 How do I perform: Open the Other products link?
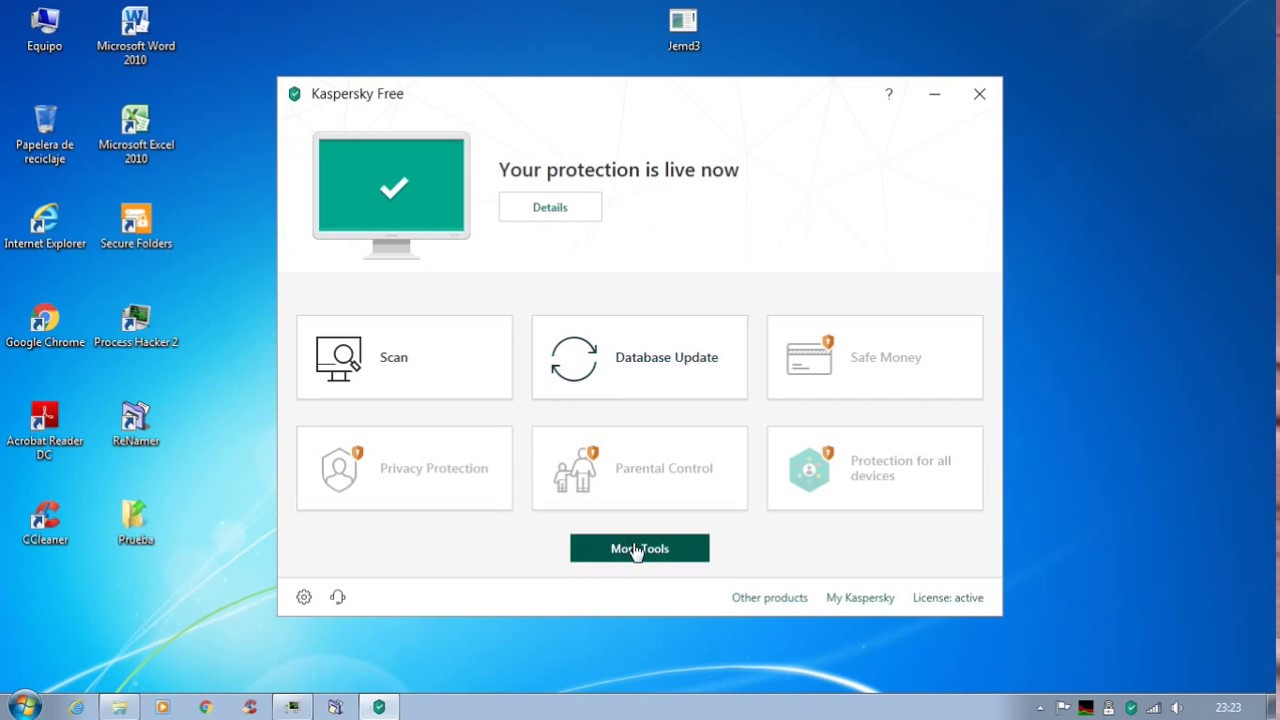770,598
